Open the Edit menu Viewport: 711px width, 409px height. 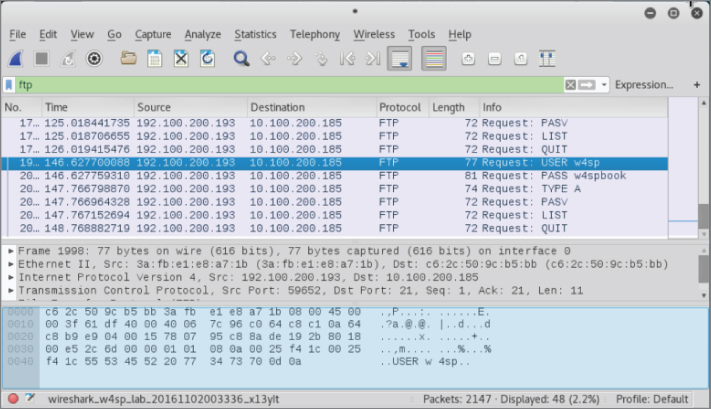[x=48, y=34]
